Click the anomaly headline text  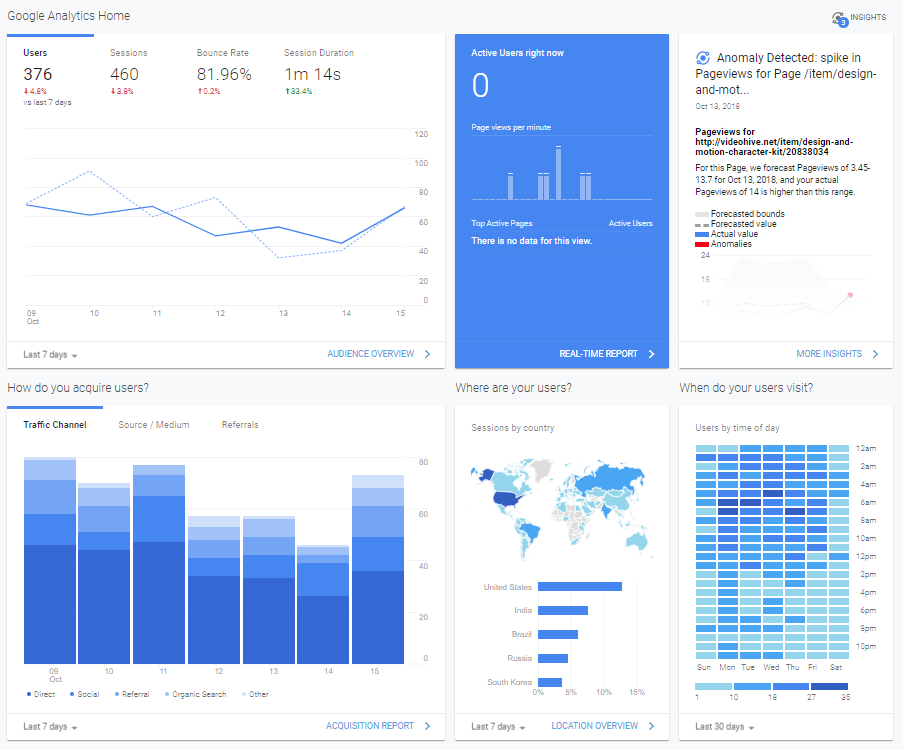(x=786, y=74)
